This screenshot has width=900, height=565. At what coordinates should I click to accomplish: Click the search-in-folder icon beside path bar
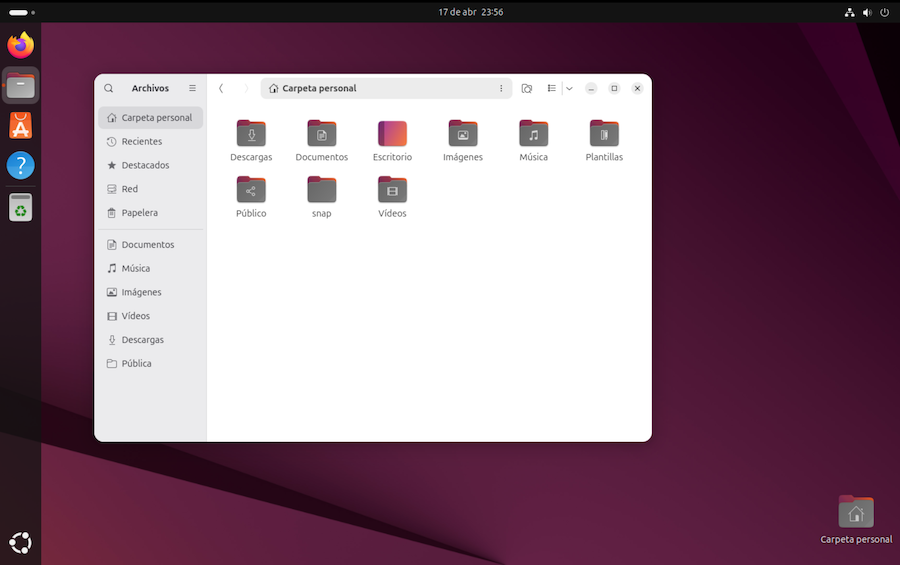coord(527,89)
